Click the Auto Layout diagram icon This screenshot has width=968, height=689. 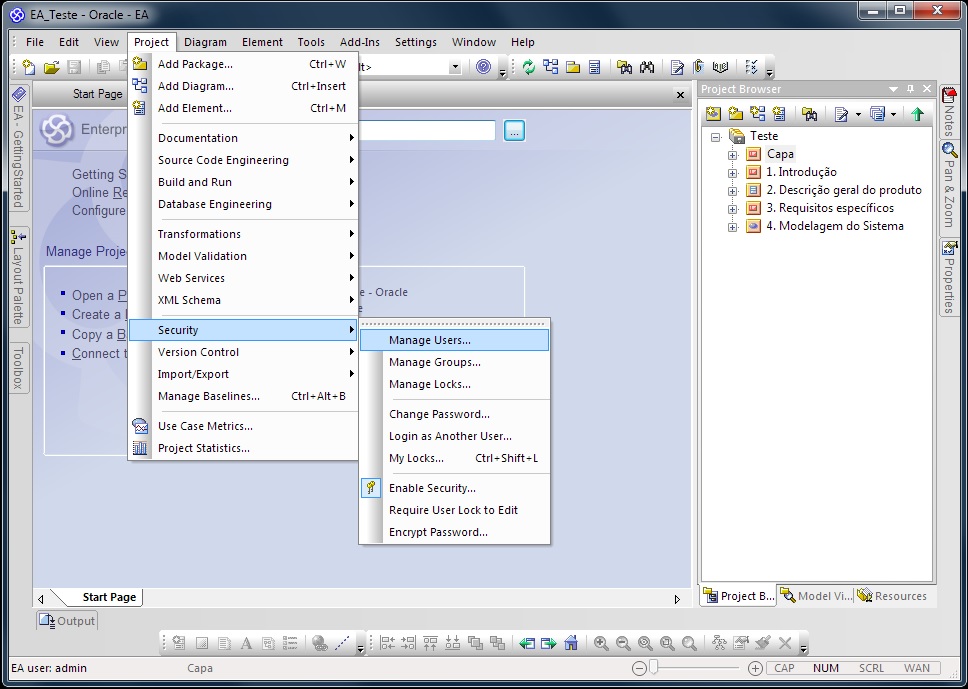(x=719, y=643)
